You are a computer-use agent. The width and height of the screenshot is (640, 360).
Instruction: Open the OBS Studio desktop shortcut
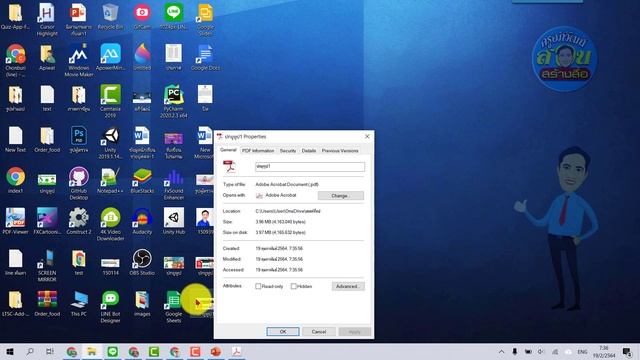[142, 262]
